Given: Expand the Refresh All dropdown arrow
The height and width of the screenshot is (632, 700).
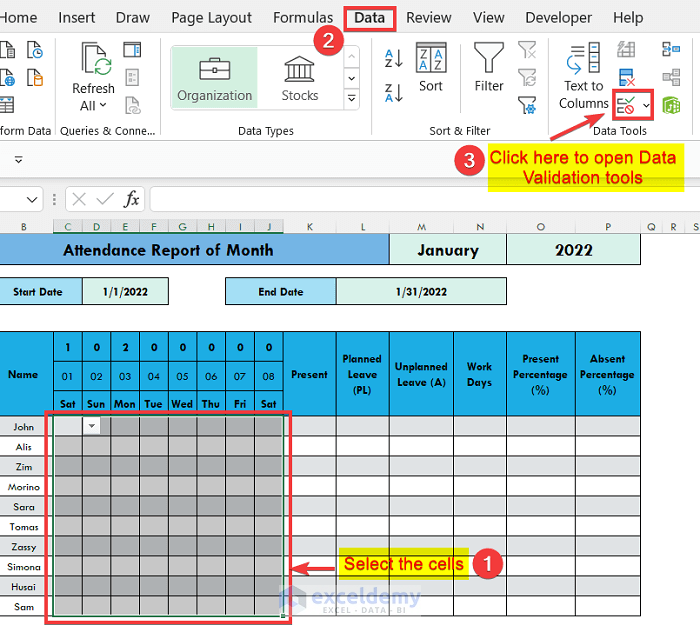Looking at the screenshot, I should point(103,105).
